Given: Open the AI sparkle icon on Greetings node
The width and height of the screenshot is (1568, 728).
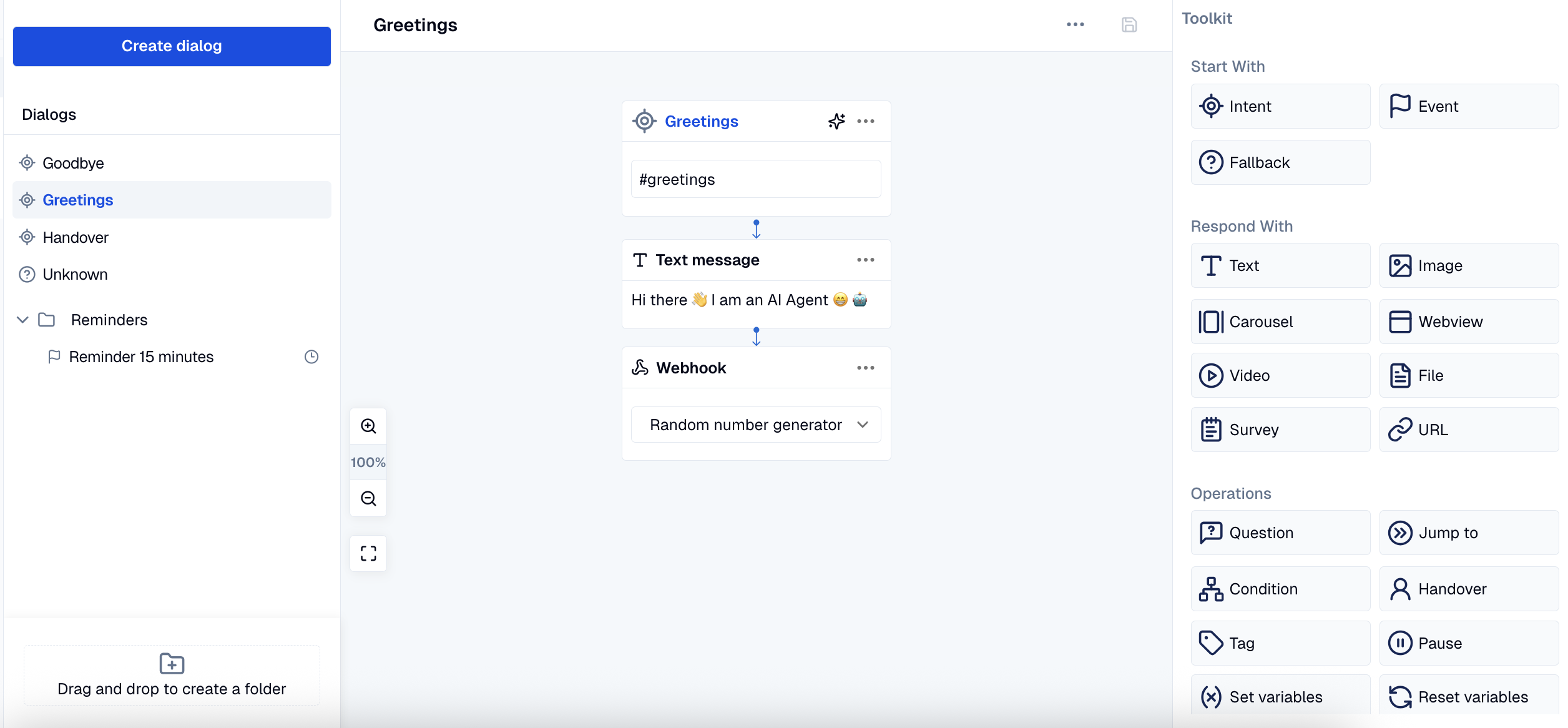Looking at the screenshot, I should (836, 121).
